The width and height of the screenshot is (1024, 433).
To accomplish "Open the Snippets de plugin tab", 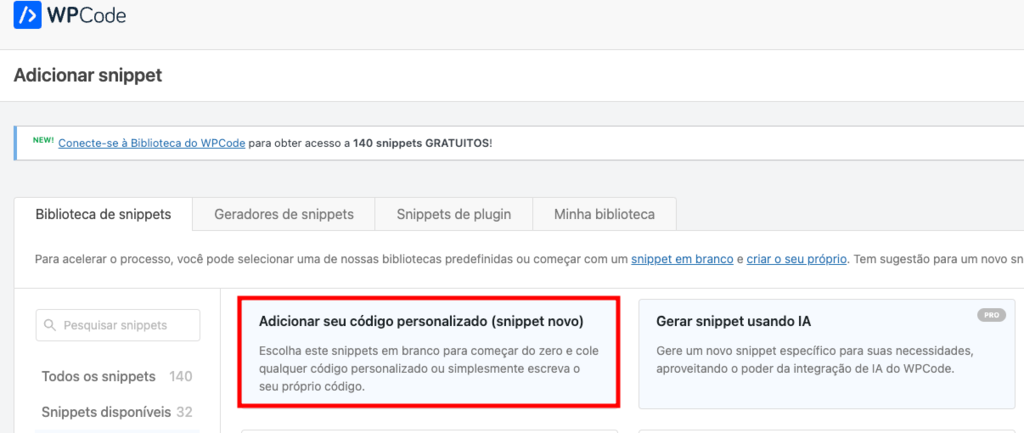I will [x=454, y=214].
